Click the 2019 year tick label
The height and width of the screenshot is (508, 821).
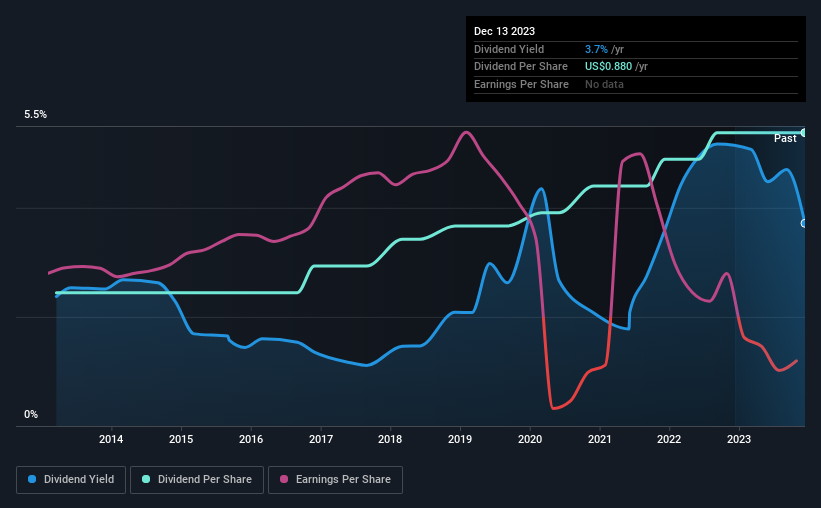(x=460, y=439)
